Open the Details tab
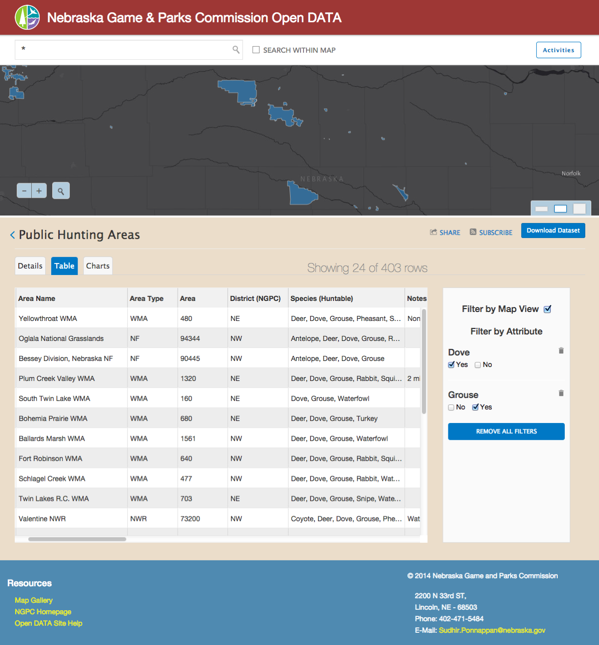Viewport: 599px width, 645px height. coord(30,266)
